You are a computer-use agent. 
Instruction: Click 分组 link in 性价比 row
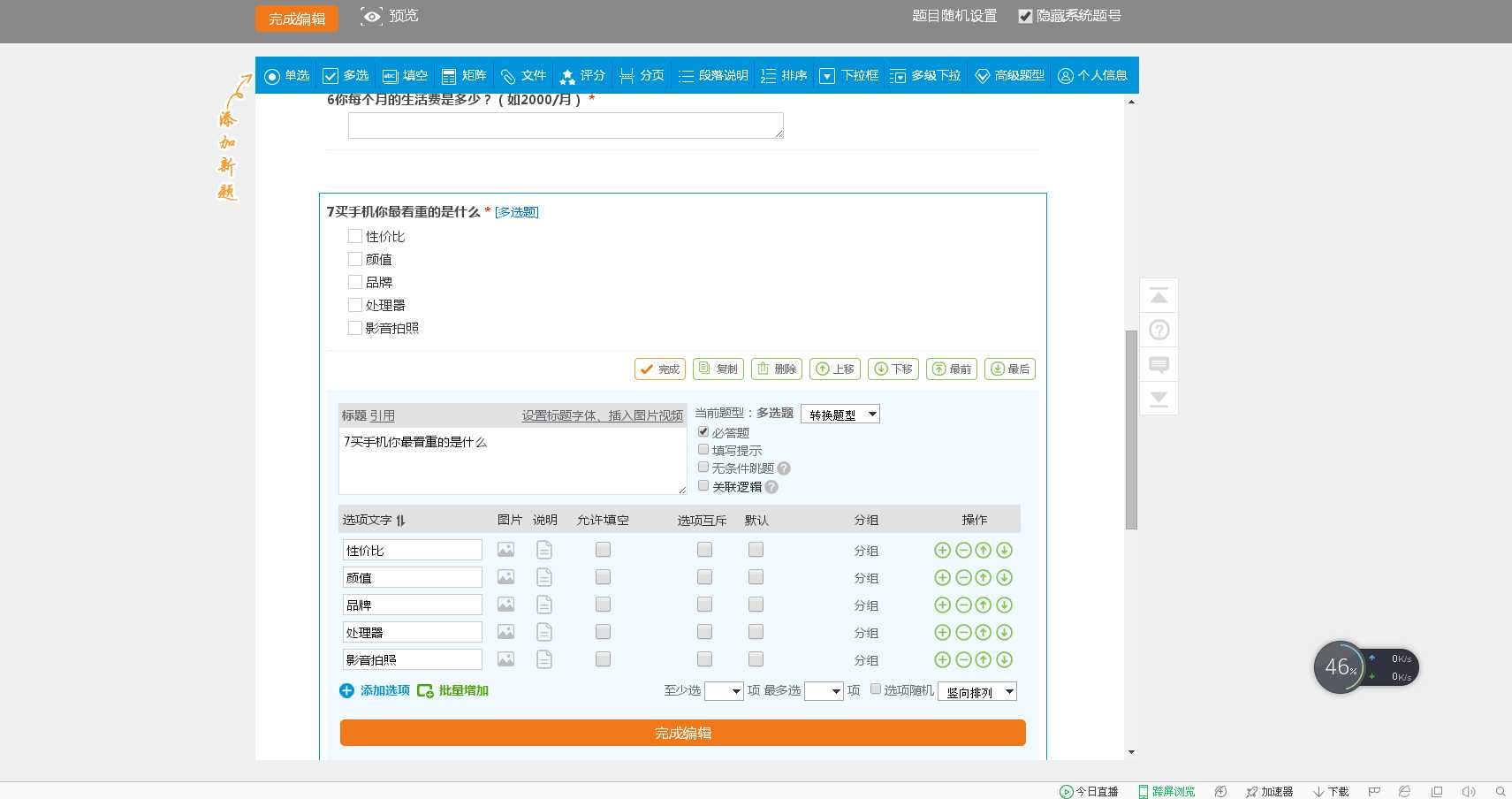(866, 551)
